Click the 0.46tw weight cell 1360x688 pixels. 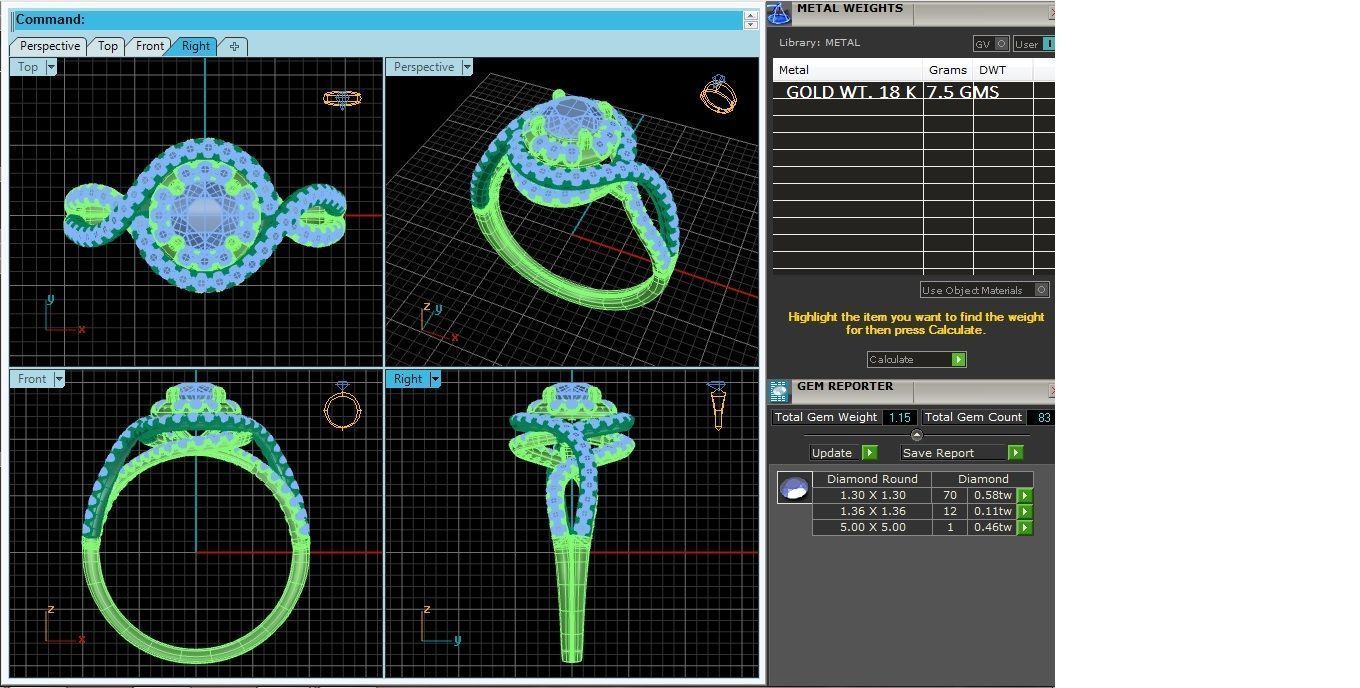(x=992, y=527)
